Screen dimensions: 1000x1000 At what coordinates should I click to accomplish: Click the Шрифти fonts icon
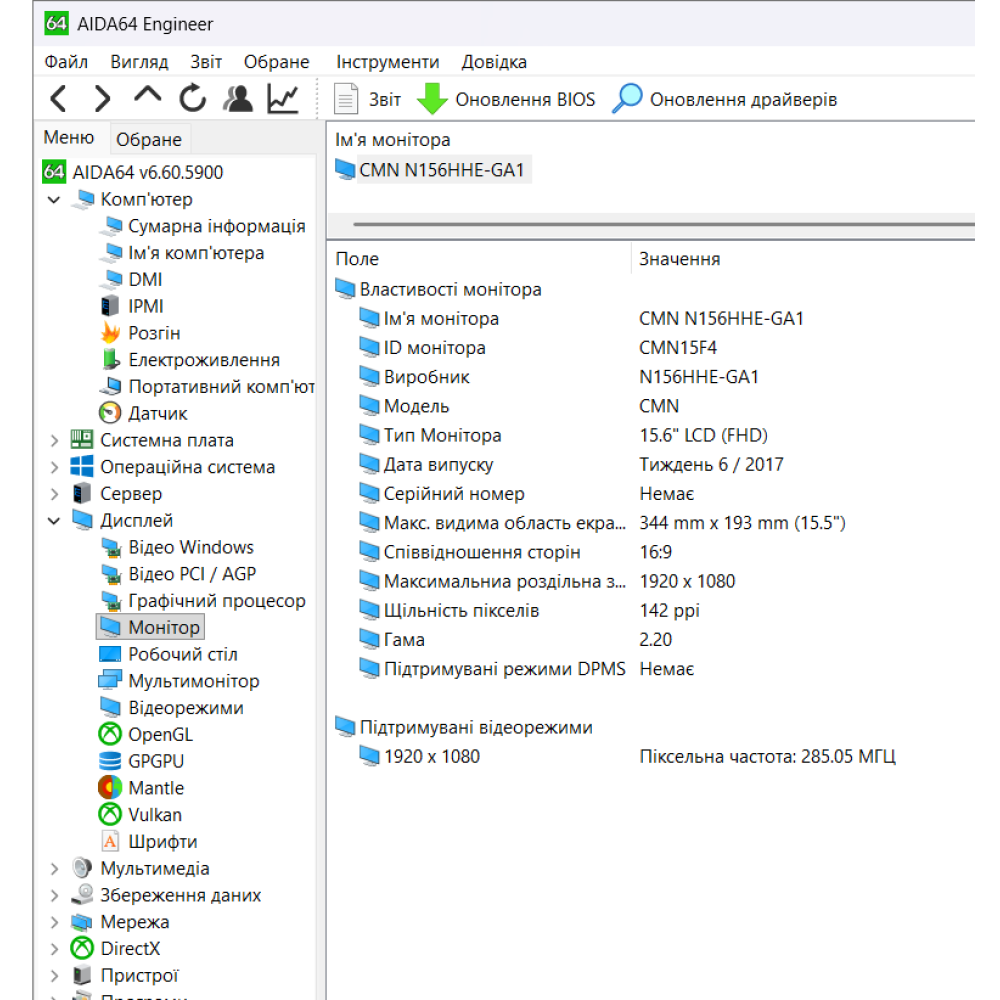point(111,841)
